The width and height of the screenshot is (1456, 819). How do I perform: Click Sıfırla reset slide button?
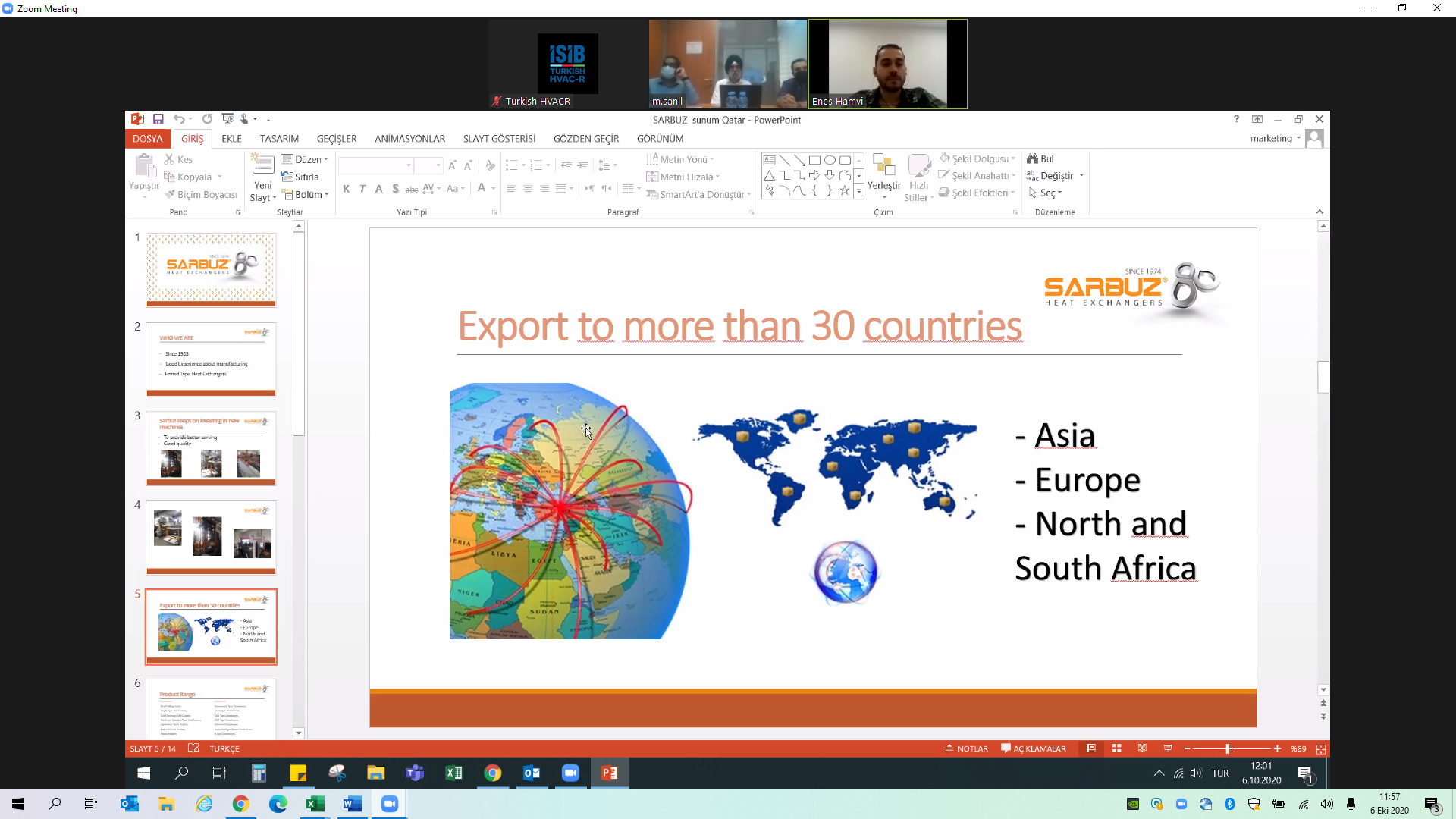click(300, 177)
